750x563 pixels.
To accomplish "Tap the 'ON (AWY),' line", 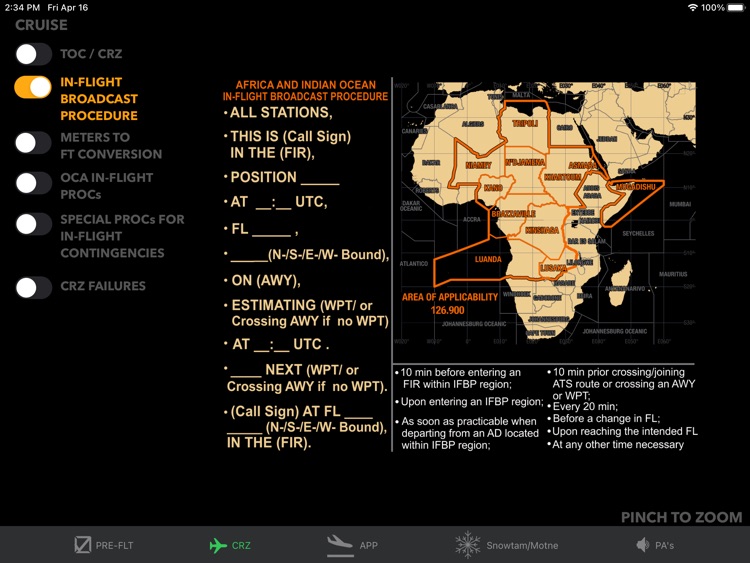I will pyautogui.click(x=265, y=280).
